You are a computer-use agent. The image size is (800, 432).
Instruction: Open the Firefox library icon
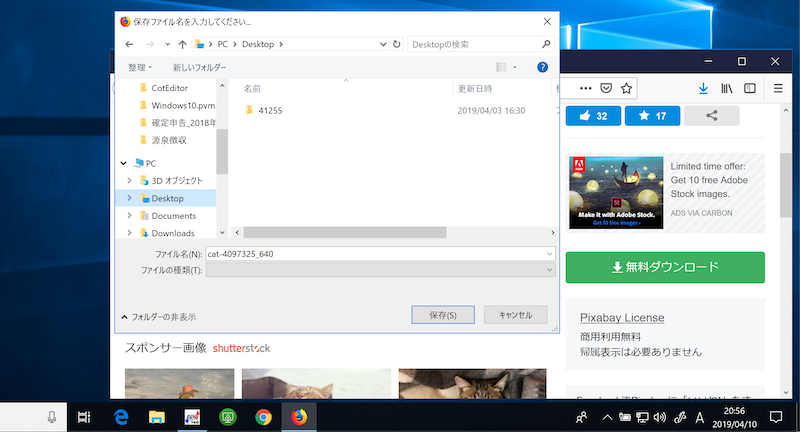tap(729, 88)
